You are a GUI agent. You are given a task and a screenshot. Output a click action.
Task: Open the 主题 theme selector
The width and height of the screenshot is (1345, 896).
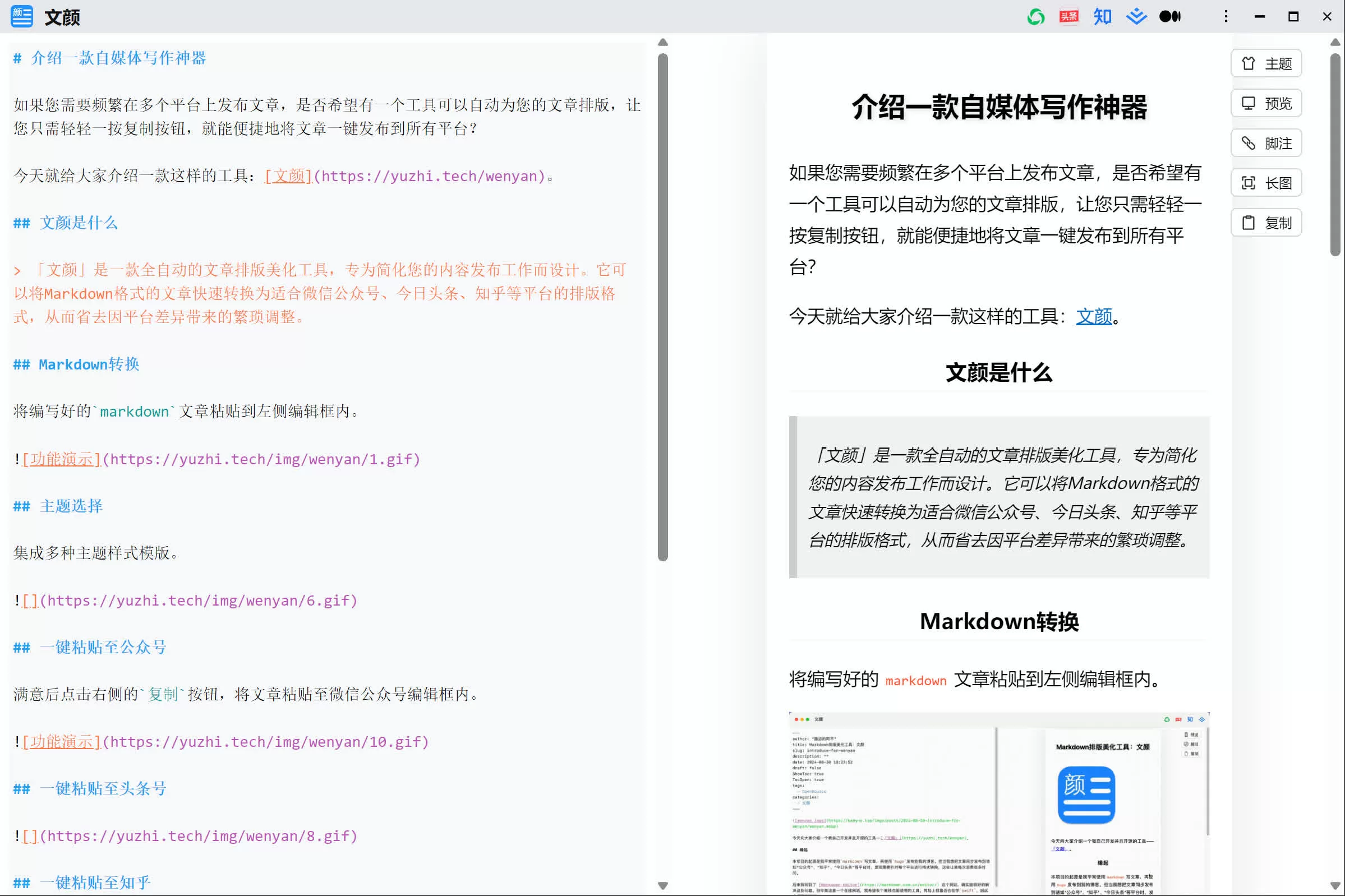(x=1265, y=63)
